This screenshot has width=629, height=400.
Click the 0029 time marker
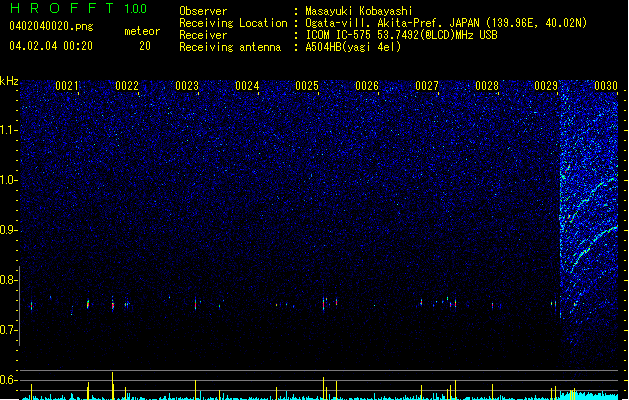pyautogui.click(x=546, y=86)
